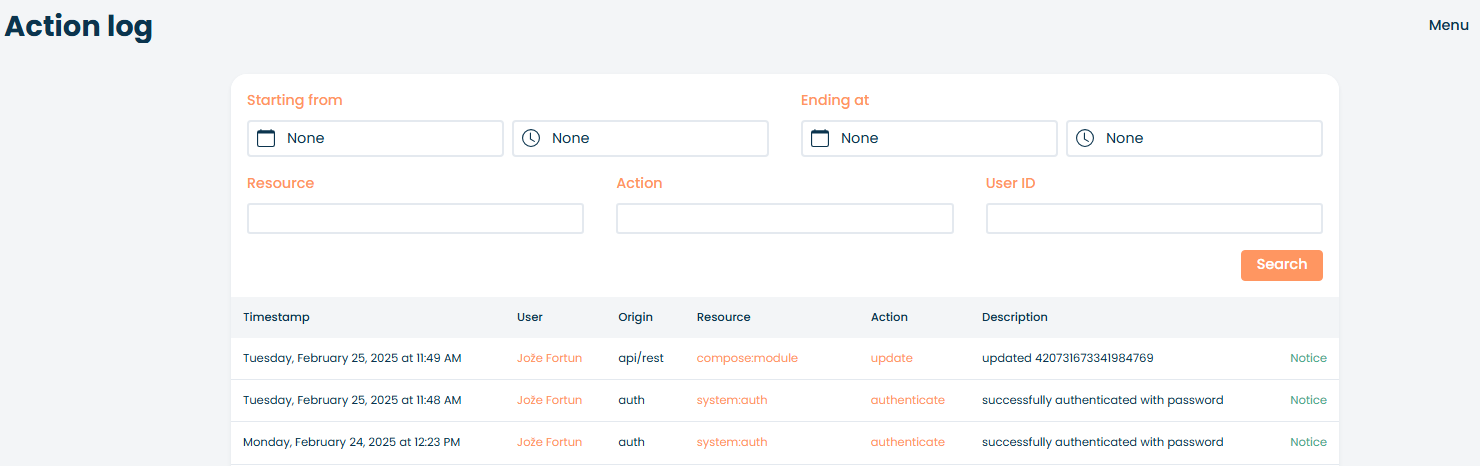1480x466 pixels.
Task: Click authenticate in the Monday February 24 row
Action: click(x=907, y=442)
